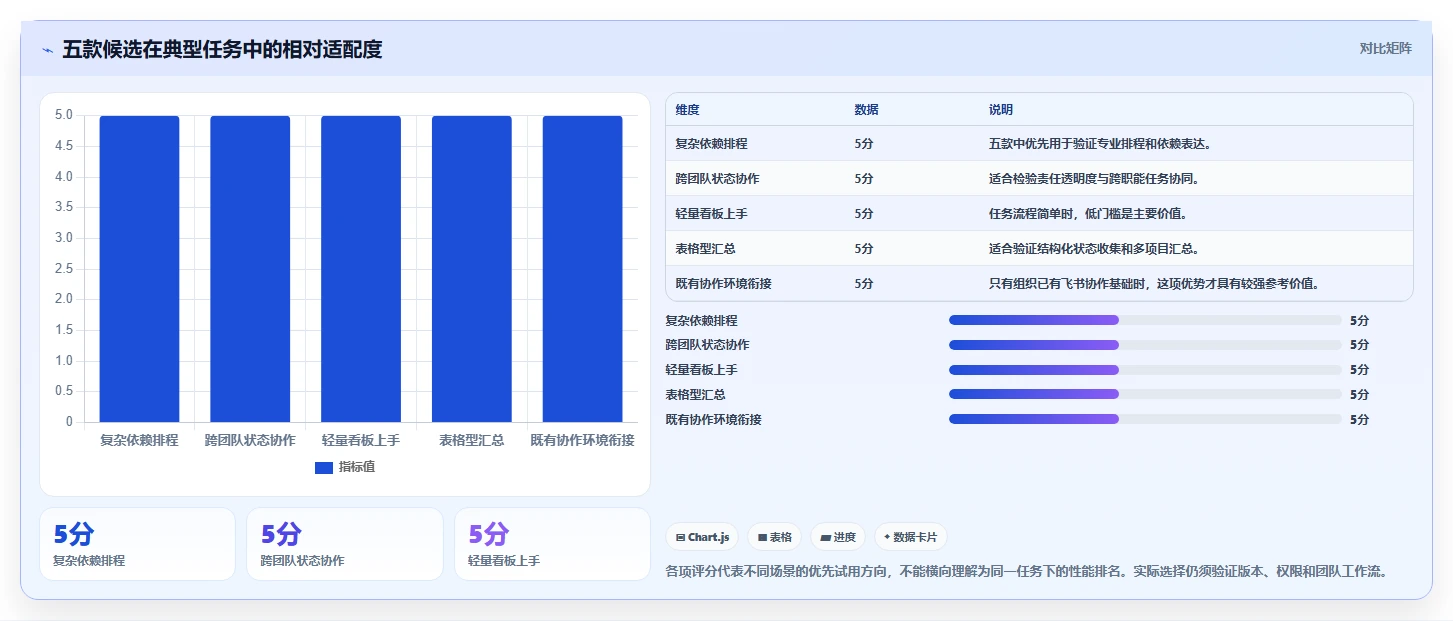Click the 轻量看板上手 table cell
The height and width of the screenshot is (621, 1453).
711,214
